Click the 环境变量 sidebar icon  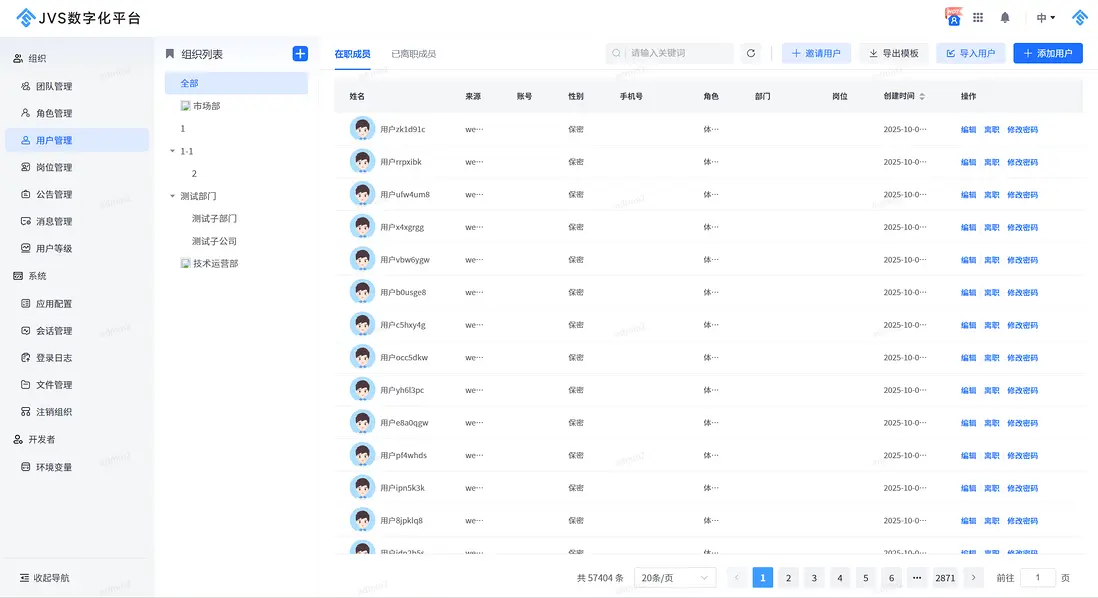pos(25,467)
